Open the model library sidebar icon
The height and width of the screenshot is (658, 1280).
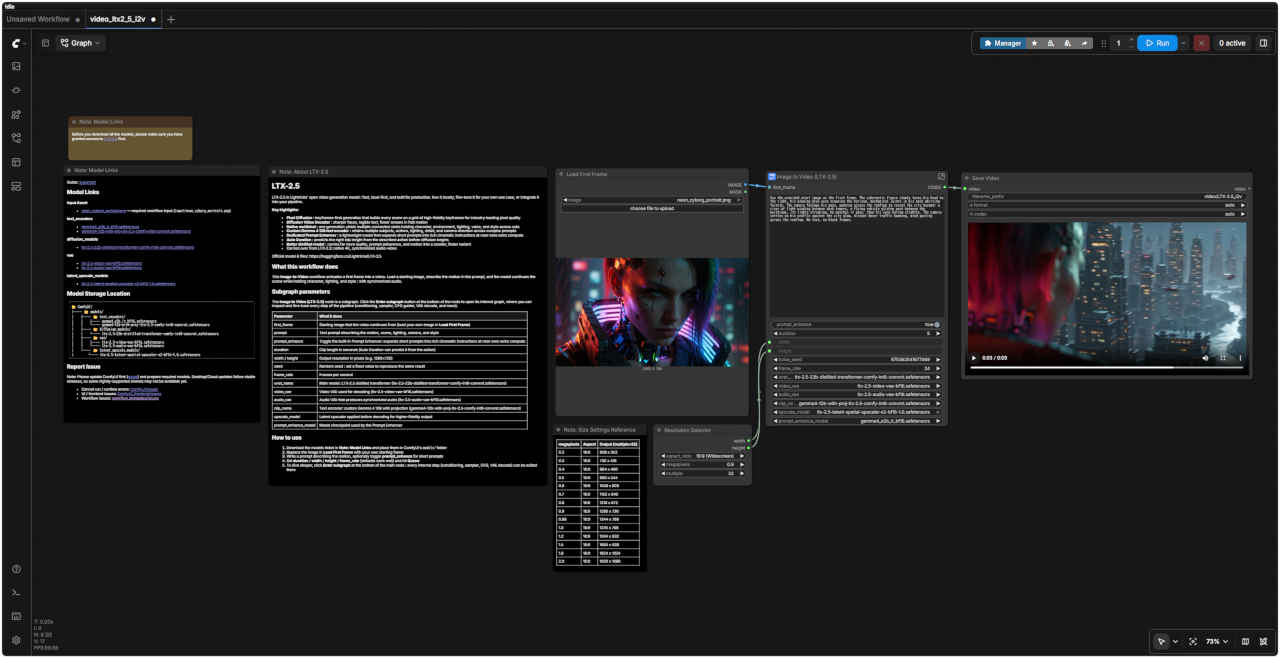click(x=16, y=114)
